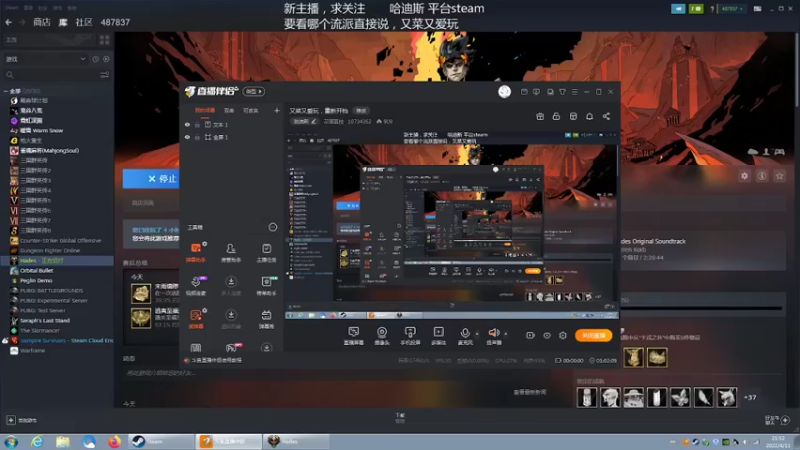Screen dimensions: 800x450
Task: Expand microphone options arrow in live companion
Action: (x=477, y=334)
